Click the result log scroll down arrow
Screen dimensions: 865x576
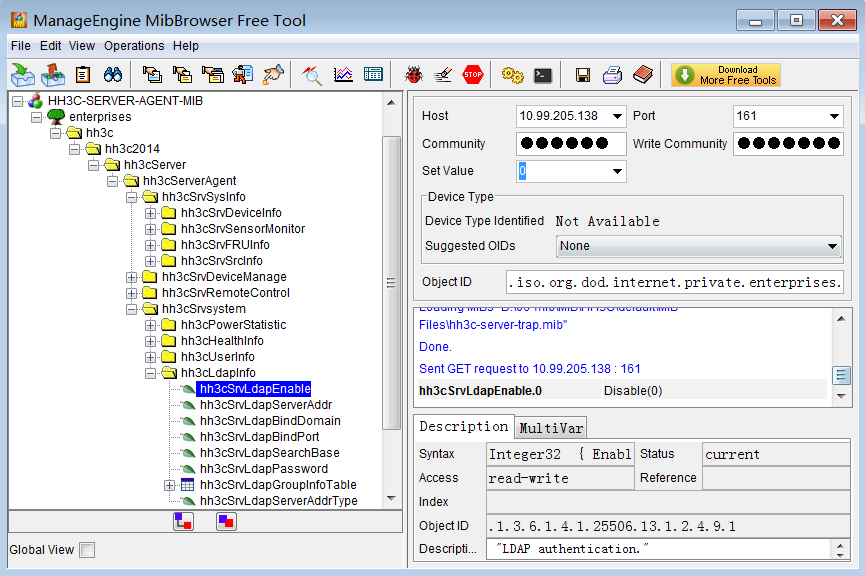pyautogui.click(x=841, y=396)
